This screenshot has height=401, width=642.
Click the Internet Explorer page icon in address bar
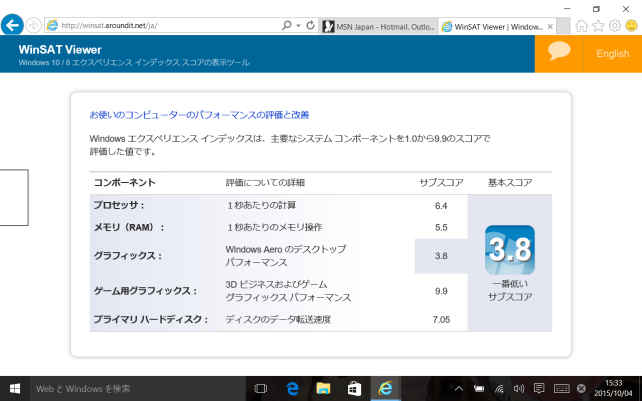pyautogui.click(x=52, y=25)
